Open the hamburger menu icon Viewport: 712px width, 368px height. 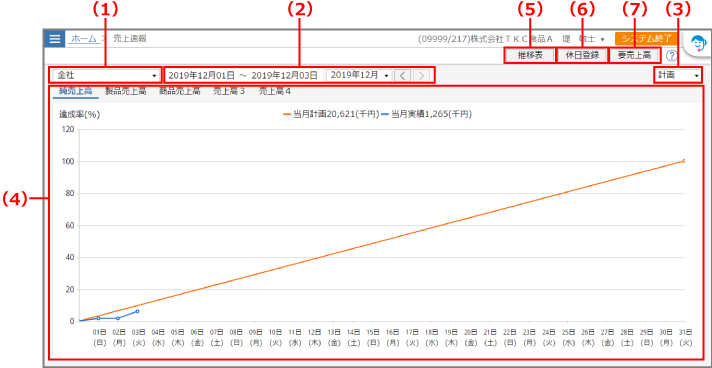coord(54,39)
